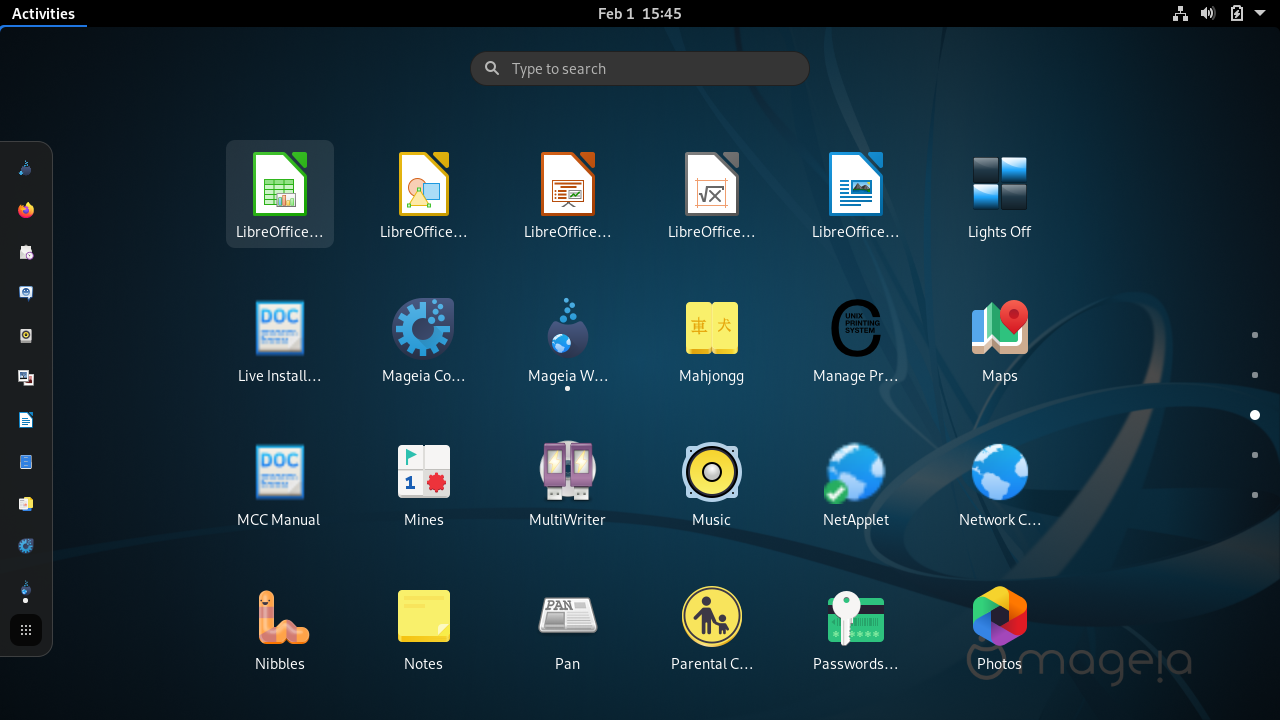The image size is (1280, 720).
Task: Start the Lights Off game
Action: click(x=1000, y=194)
